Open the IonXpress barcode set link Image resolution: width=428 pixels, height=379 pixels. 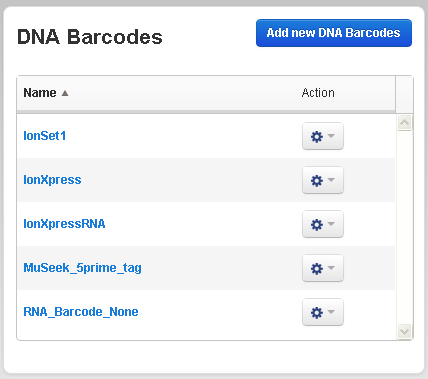pos(52,180)
